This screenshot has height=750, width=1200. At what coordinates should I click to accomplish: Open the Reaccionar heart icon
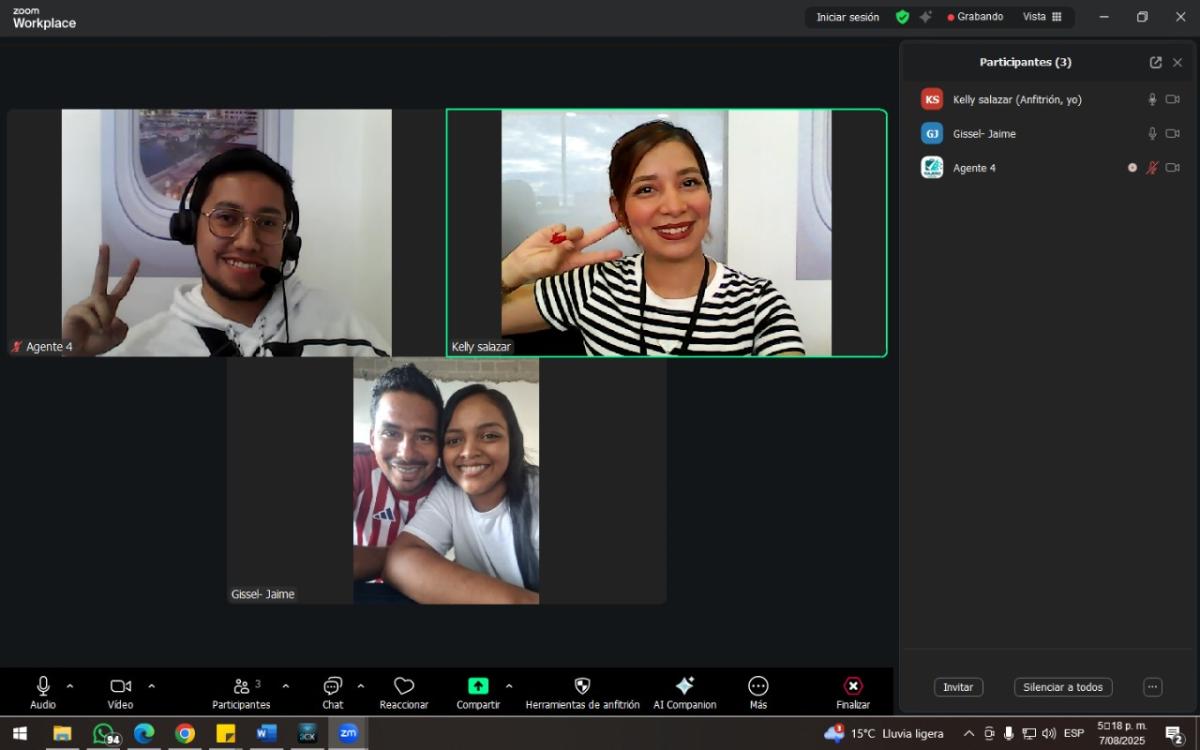404,686
